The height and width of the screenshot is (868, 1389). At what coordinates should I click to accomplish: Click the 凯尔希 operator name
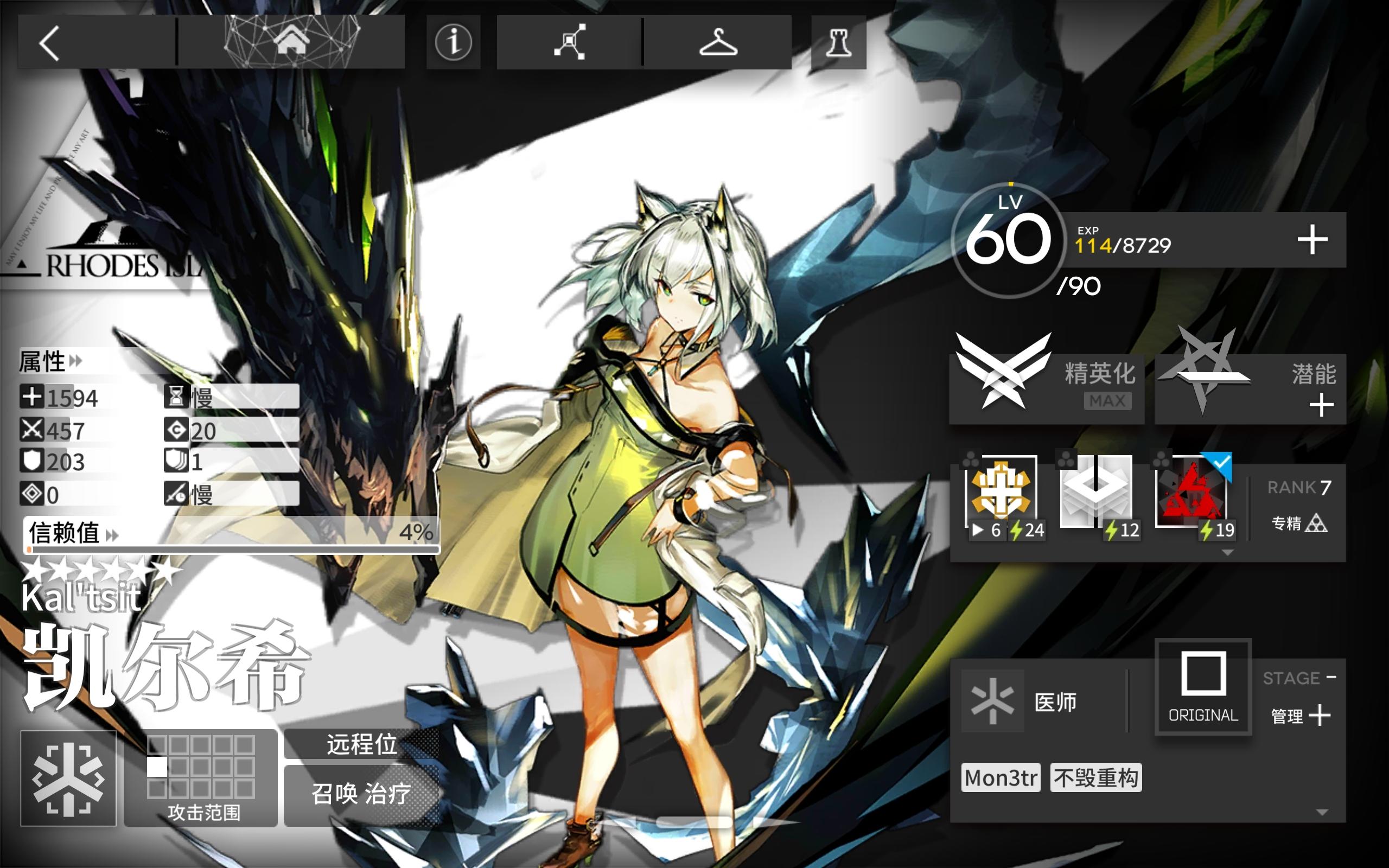(167, 666)
